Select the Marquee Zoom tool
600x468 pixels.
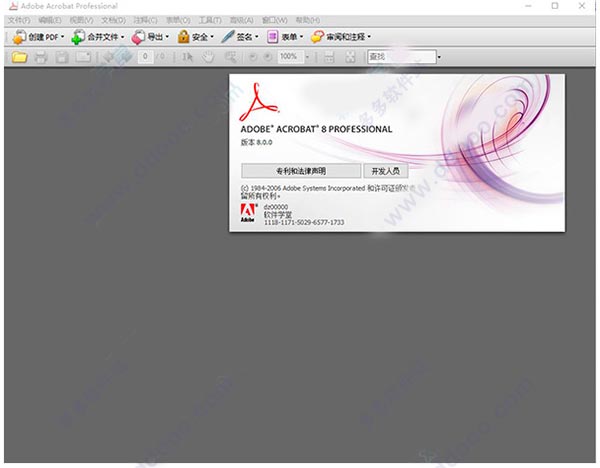tap(230, 57)
